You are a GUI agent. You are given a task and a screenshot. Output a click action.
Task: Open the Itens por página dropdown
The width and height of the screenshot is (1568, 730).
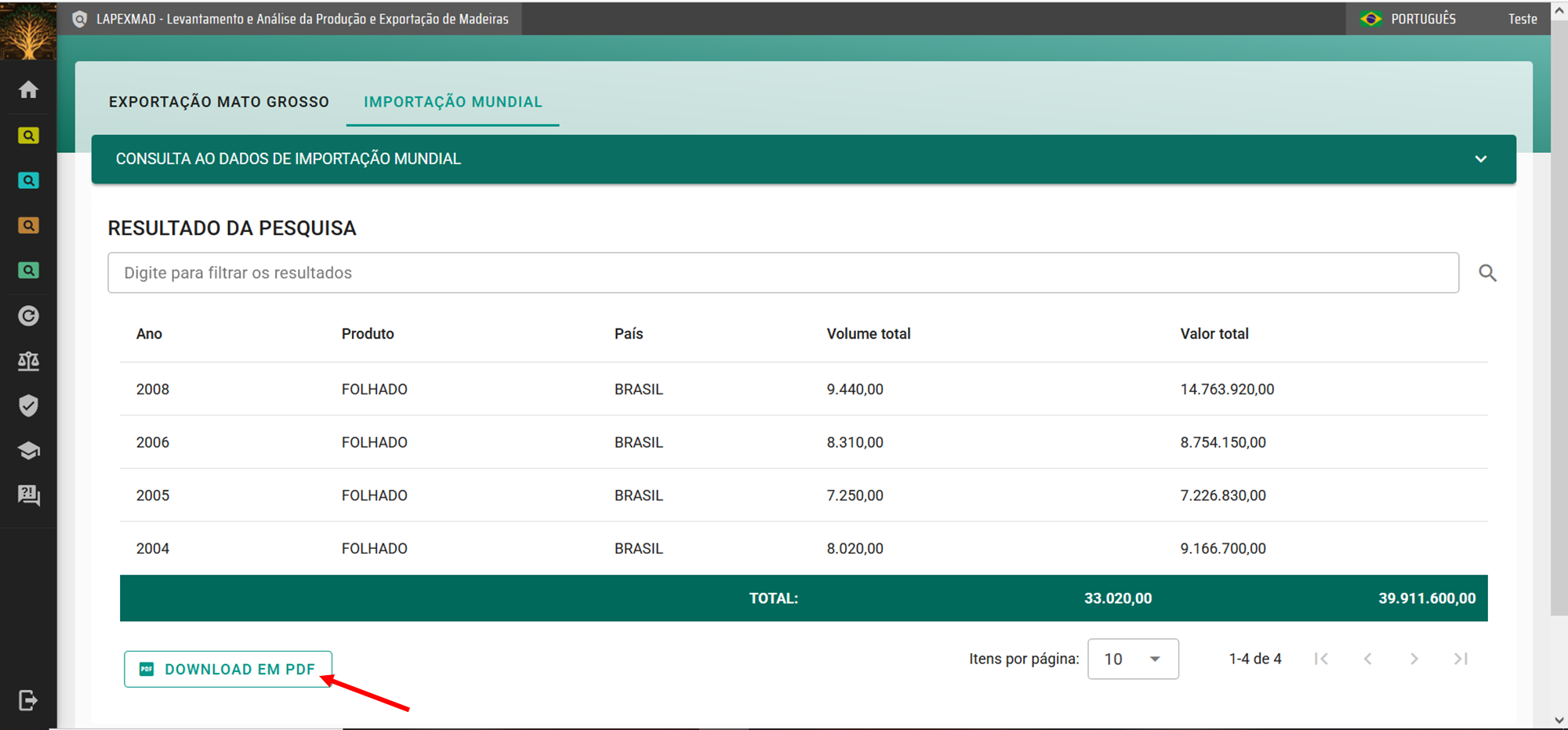(1133, 659)
